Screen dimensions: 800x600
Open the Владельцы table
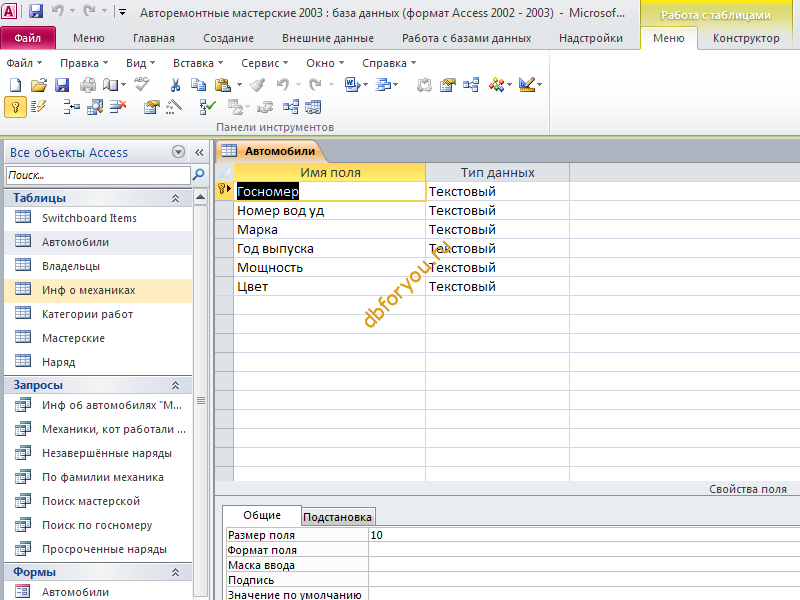[98, 266]
